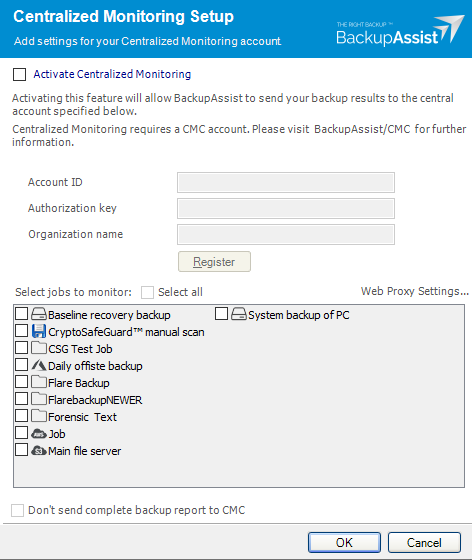Screen dimensions: 472x560
Task: Dismiss dialog with Cancel button
Action: 424,542
